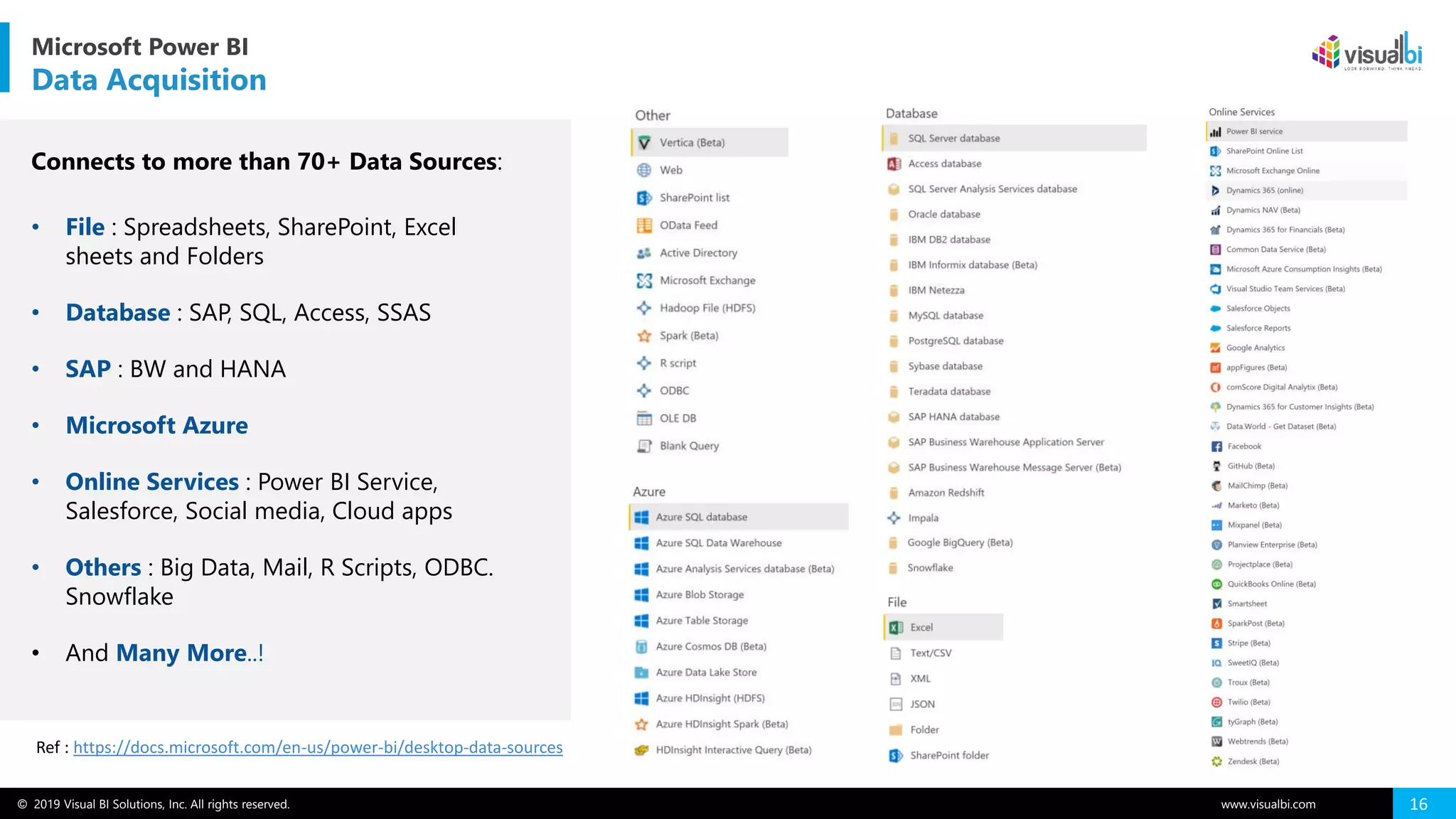Select Salesforce Reports

pos(1251,328)
